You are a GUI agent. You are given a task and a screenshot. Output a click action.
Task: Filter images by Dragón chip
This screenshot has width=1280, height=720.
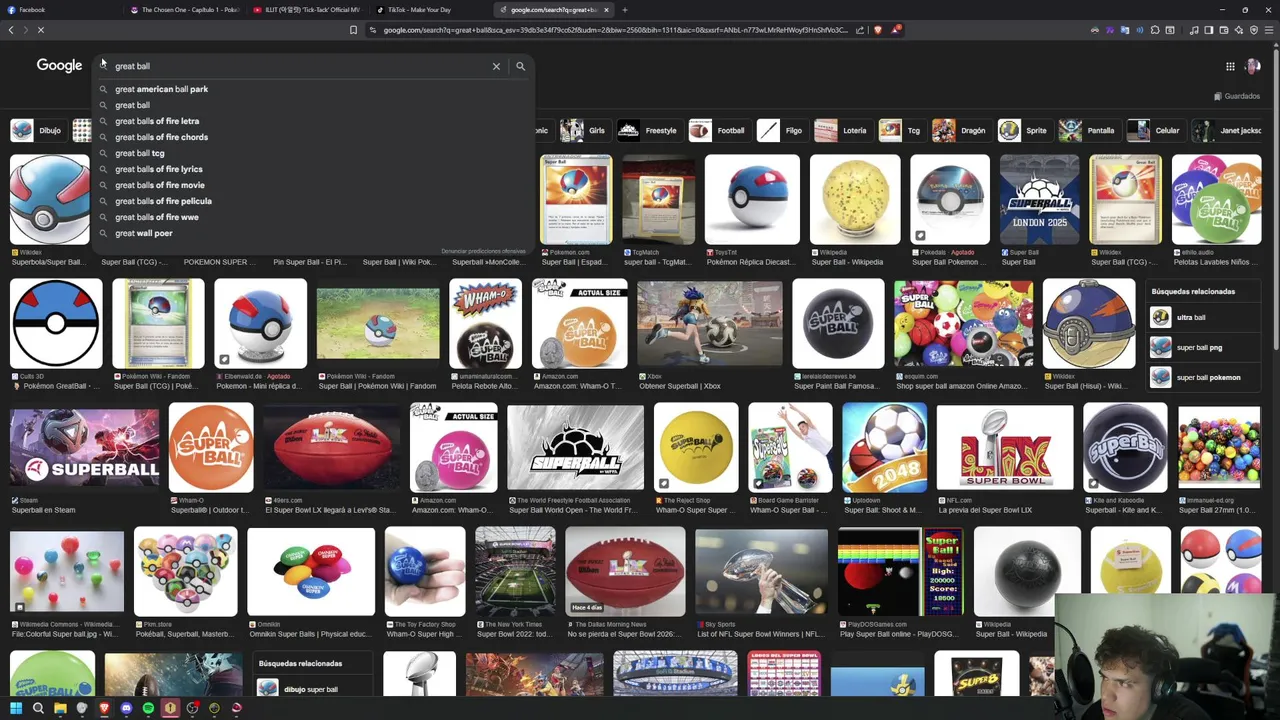(961, 130)
